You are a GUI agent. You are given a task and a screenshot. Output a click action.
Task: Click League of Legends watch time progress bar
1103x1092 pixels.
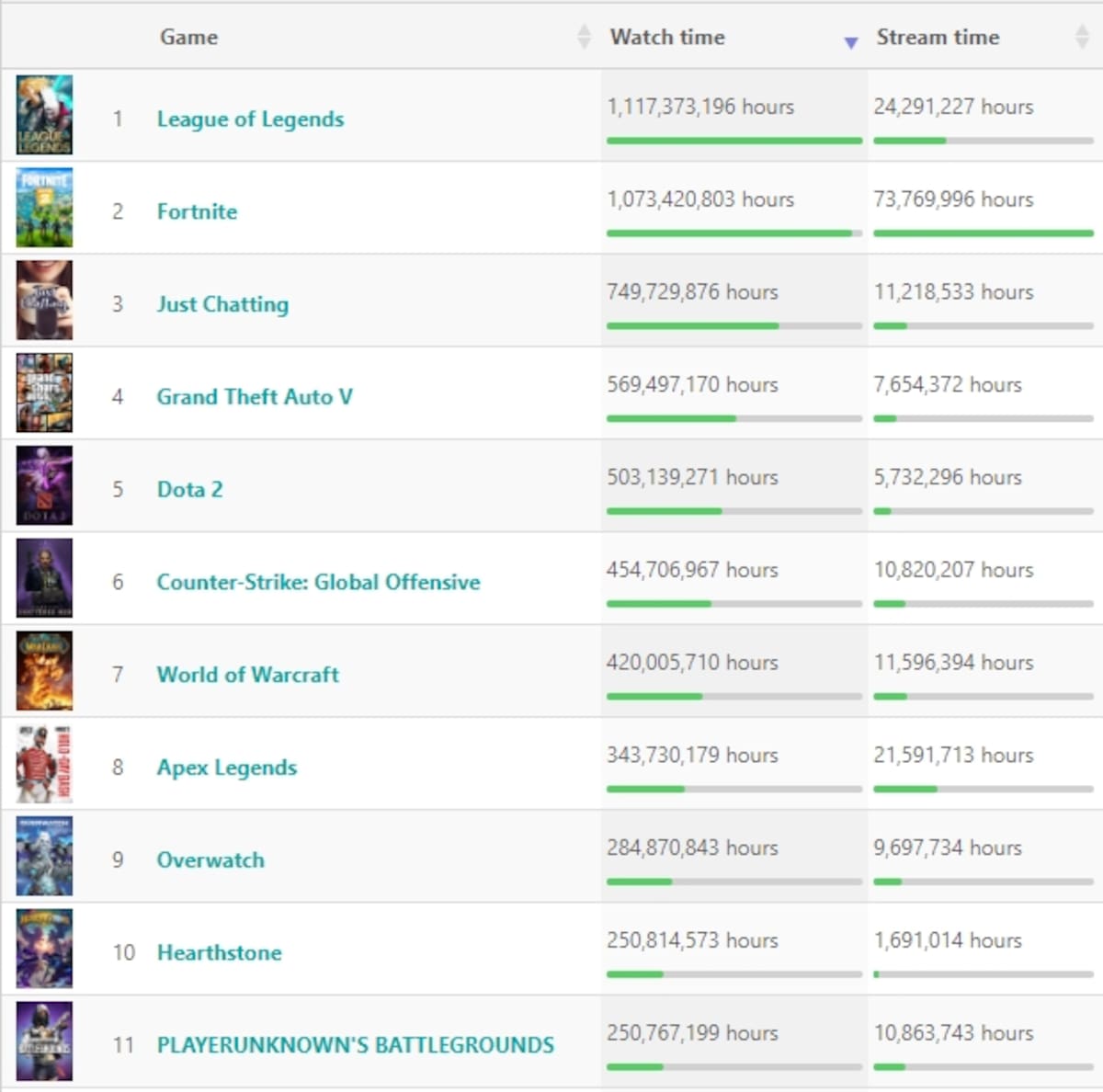(x=734, y=141)
